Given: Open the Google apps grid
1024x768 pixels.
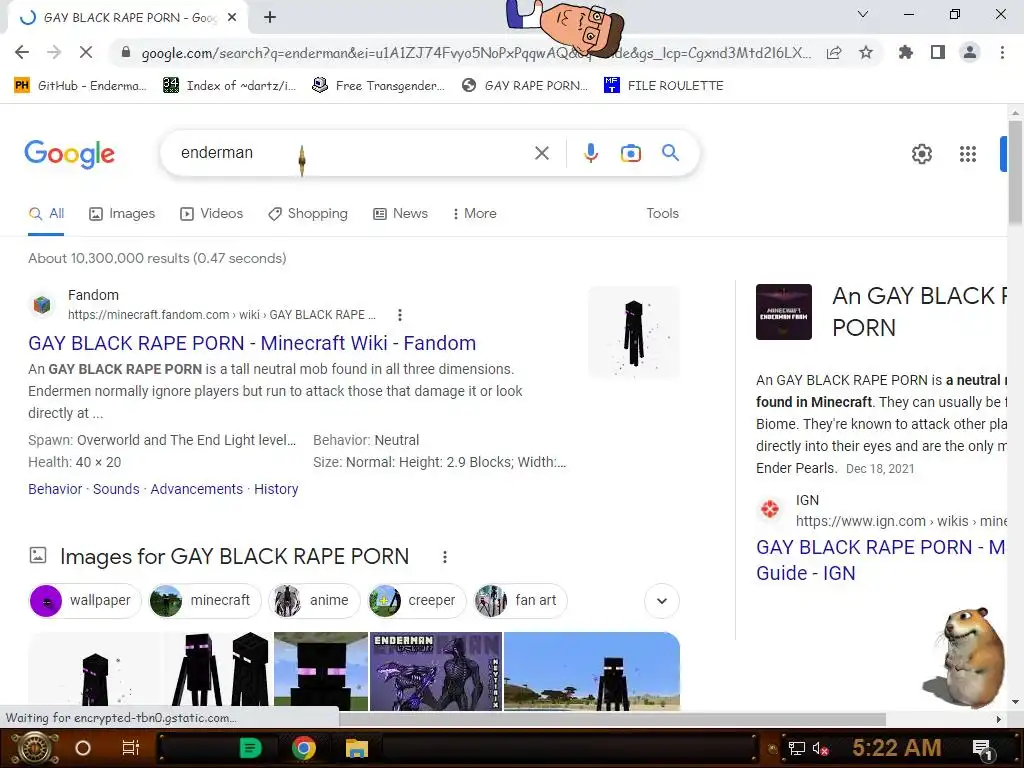Looking at the screenshot, I should pyautogui.click(x=967, y=154).
